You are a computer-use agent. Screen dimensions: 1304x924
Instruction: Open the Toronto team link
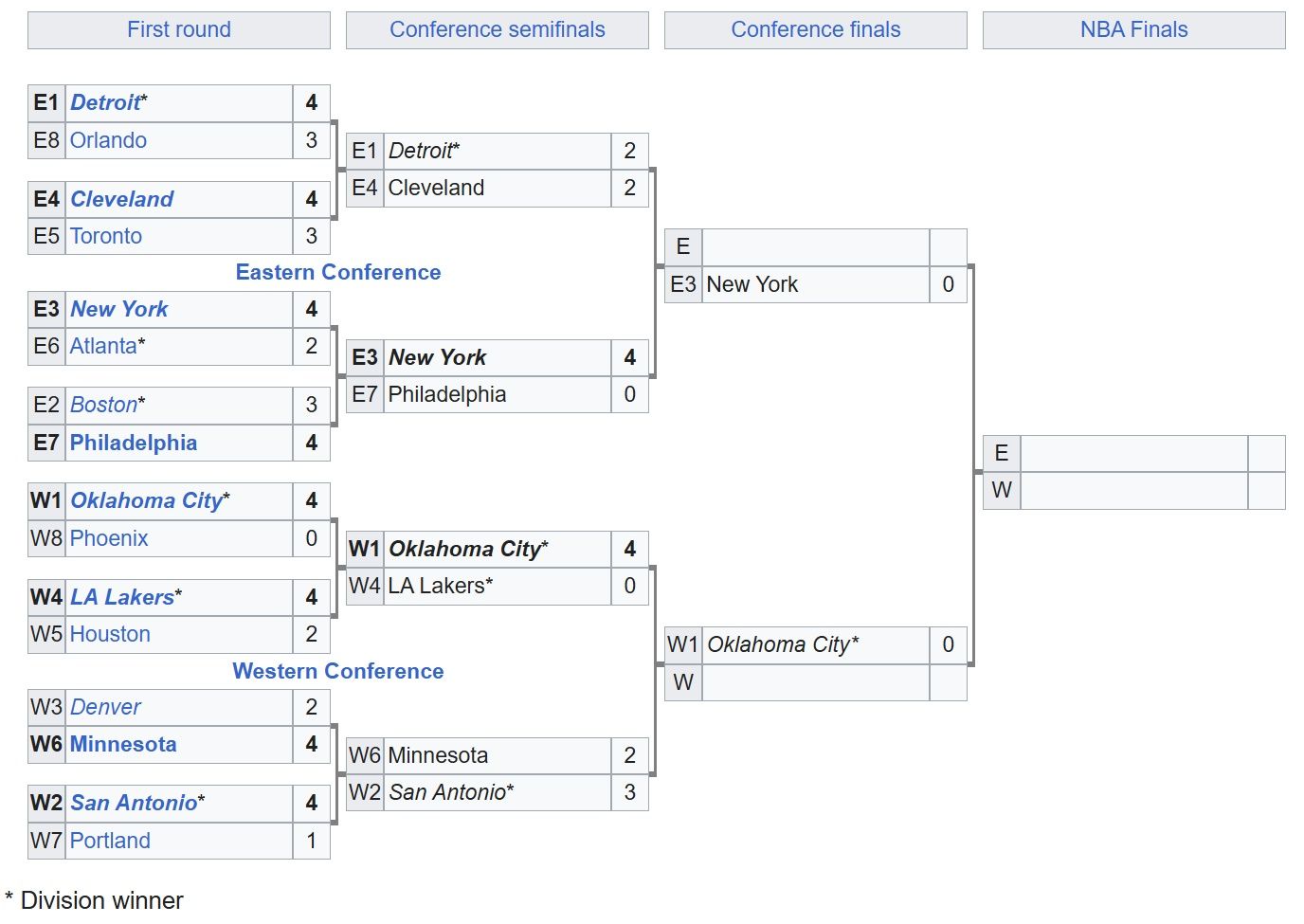click(106, 236)
